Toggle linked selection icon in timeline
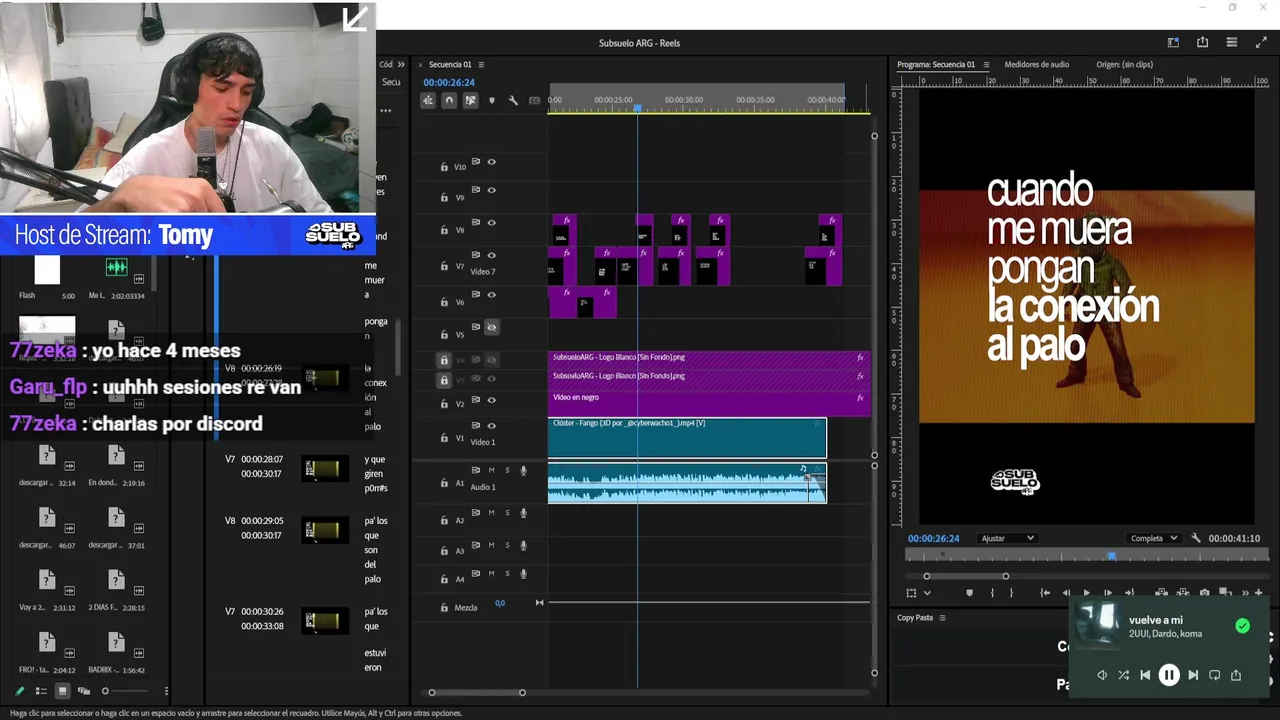This screenshot has height=720, width=1280. point(470,100)
